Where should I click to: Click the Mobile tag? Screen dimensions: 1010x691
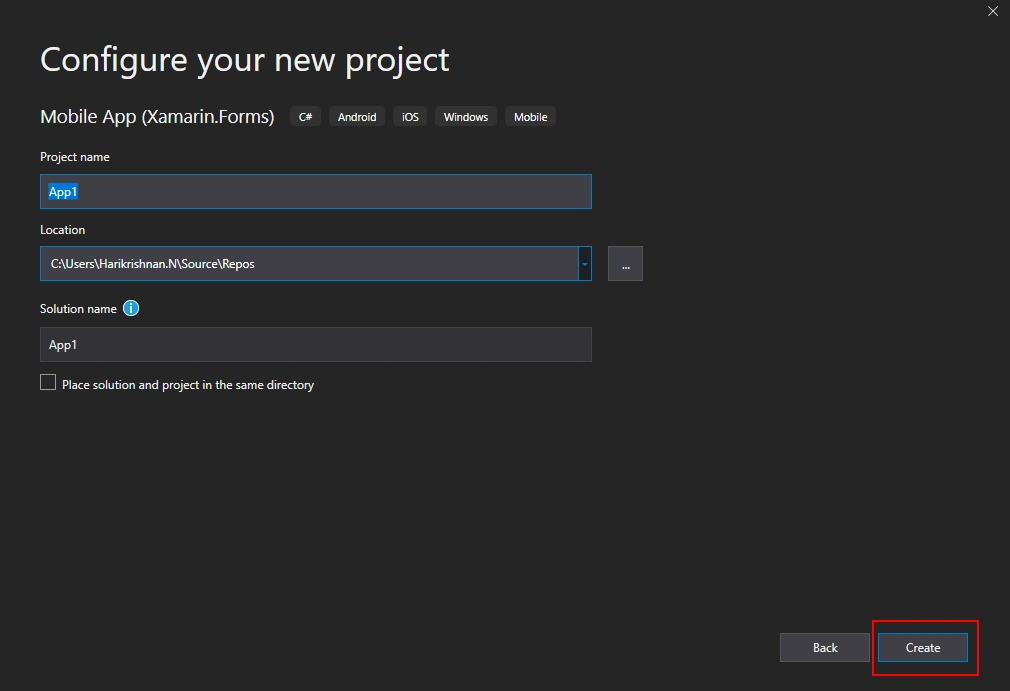tap(531, 117)
